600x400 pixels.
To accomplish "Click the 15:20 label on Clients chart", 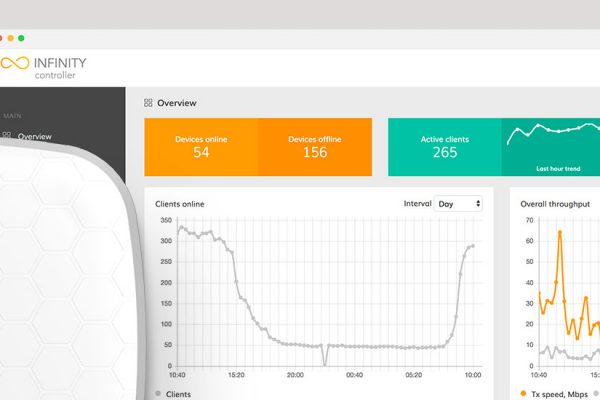I will (236, 375).
